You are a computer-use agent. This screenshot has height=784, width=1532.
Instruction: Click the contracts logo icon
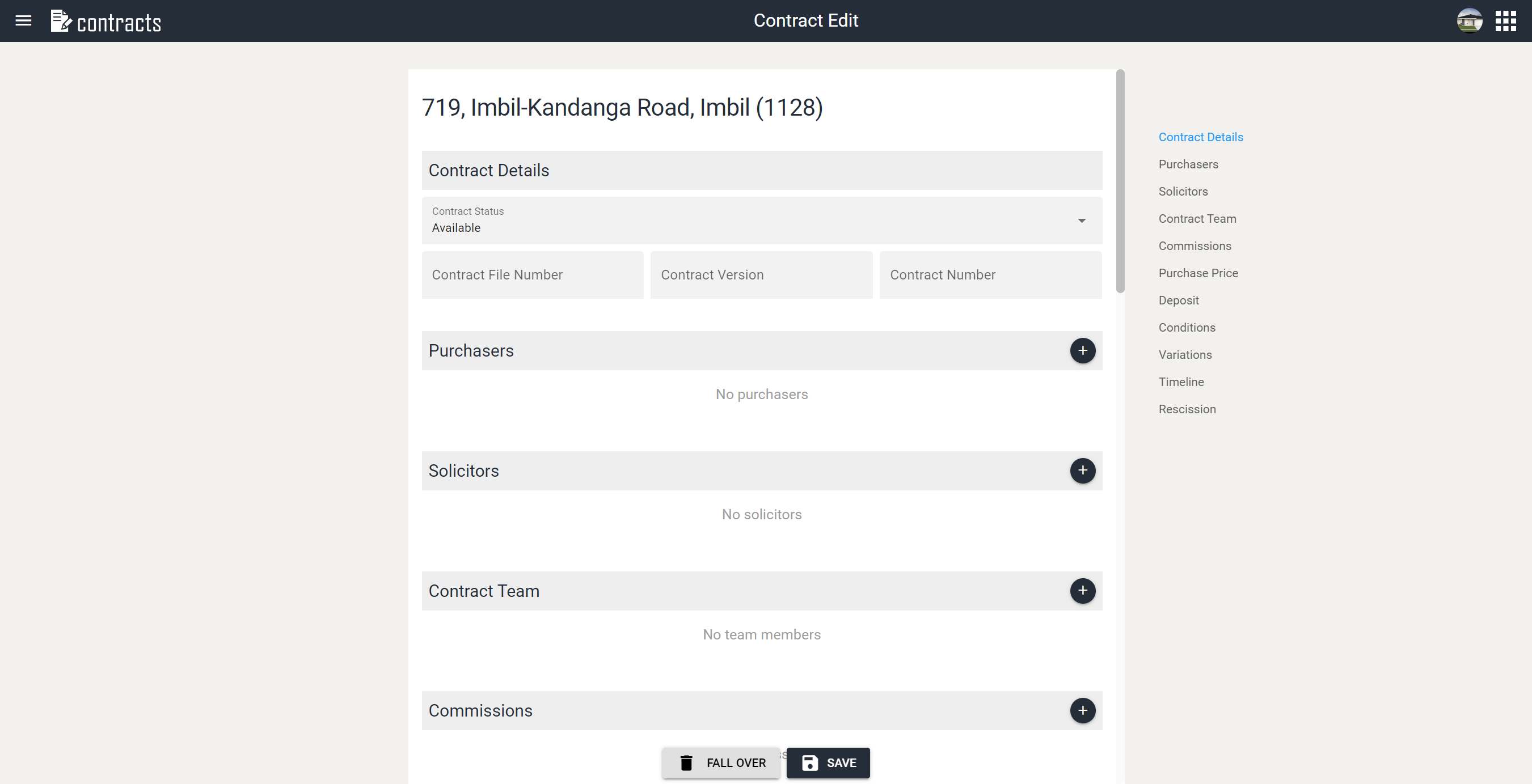point(61,21)
